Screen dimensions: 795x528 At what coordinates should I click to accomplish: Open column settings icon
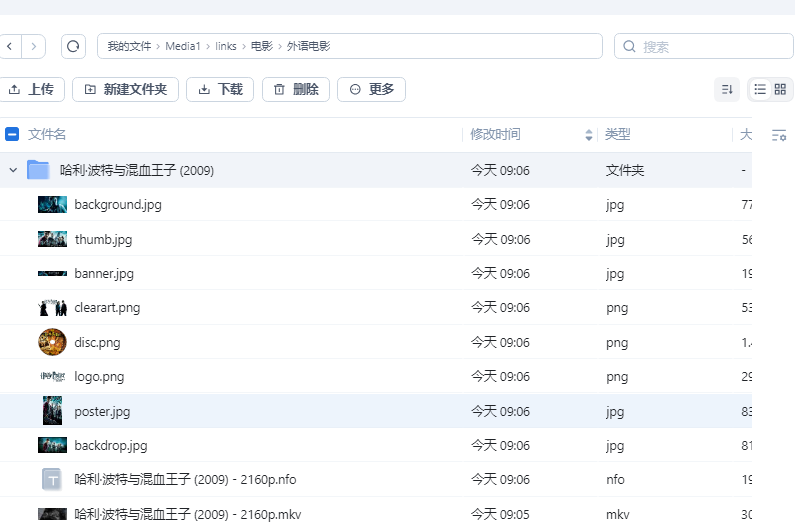coord(779,135)
